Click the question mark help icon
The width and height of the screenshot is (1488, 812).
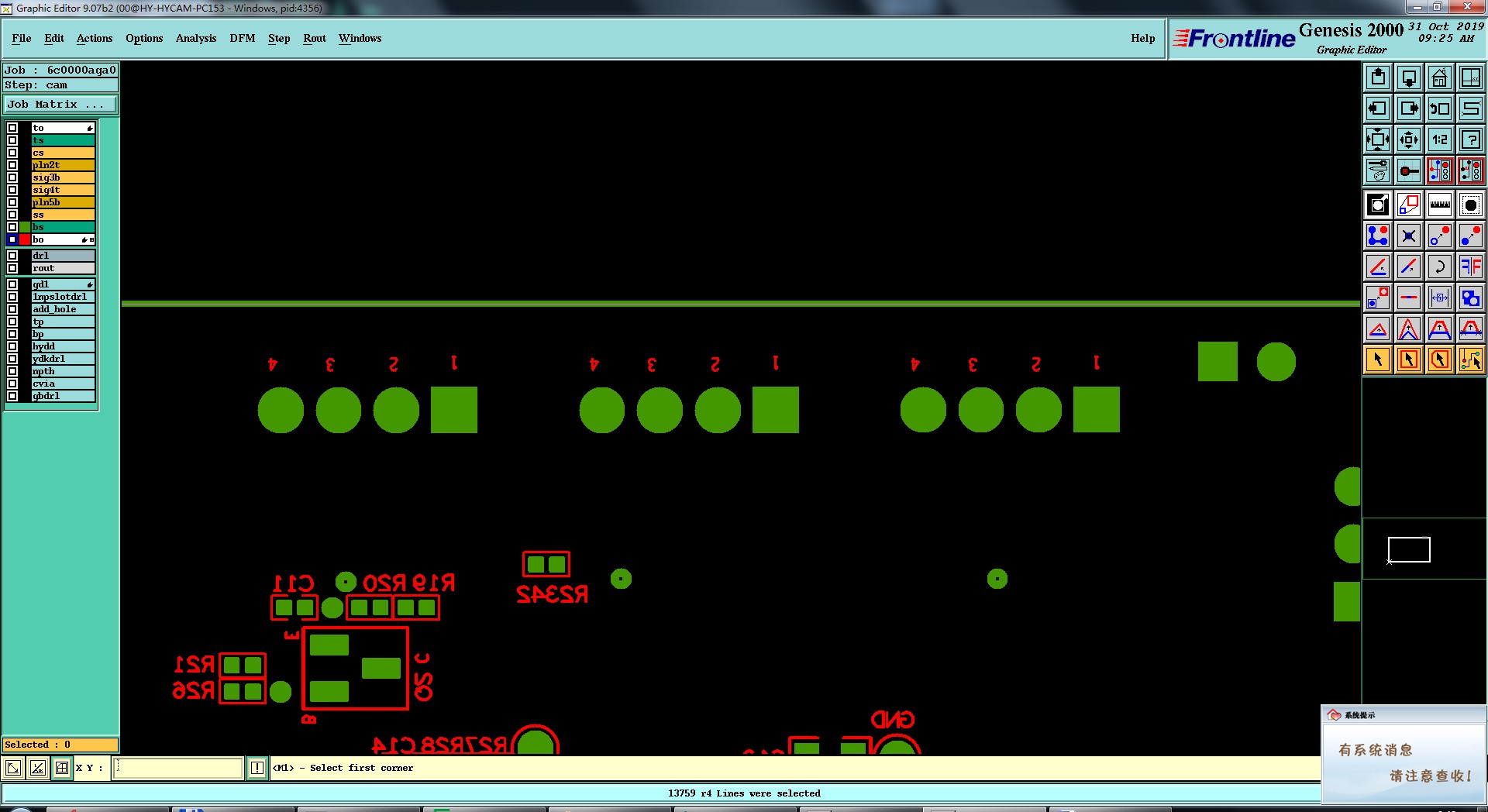(1471, 139)
